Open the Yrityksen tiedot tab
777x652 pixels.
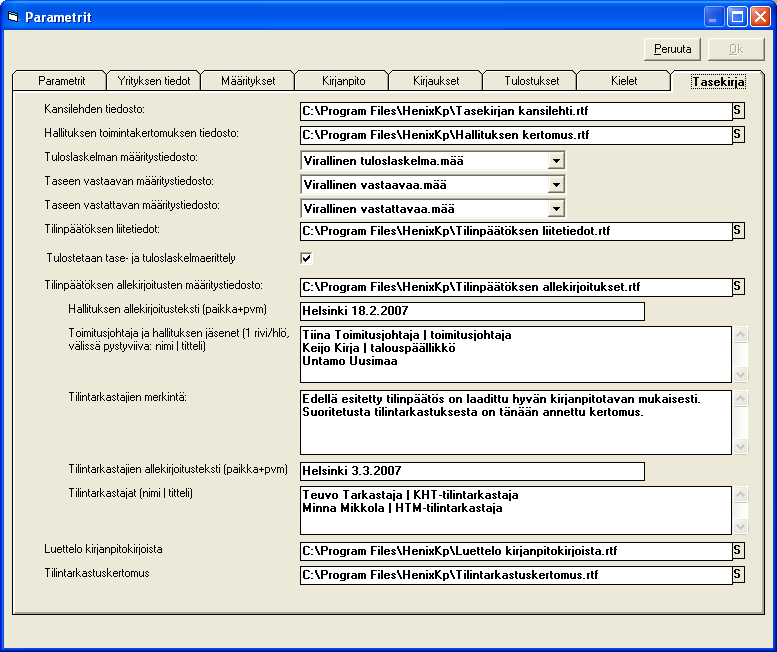[x=154, y=81]
